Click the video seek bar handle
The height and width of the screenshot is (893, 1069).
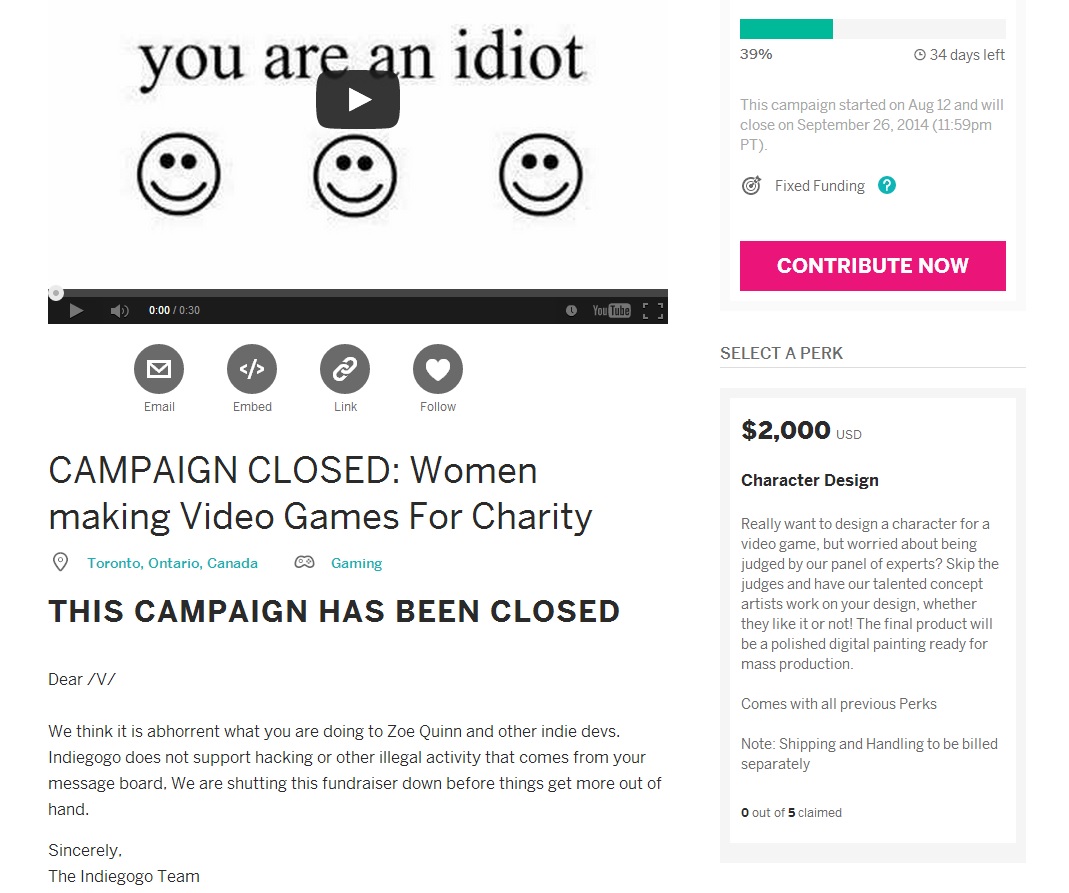pos(56,293)
